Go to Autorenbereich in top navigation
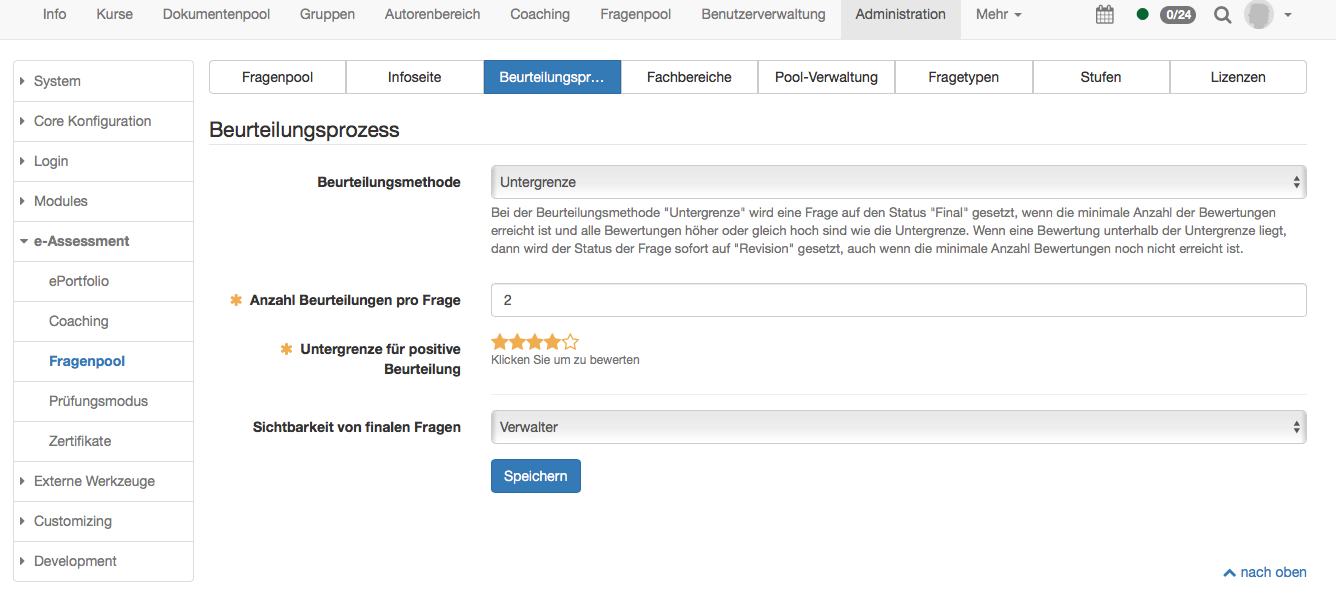The image size is (1336, 589). 432,15
